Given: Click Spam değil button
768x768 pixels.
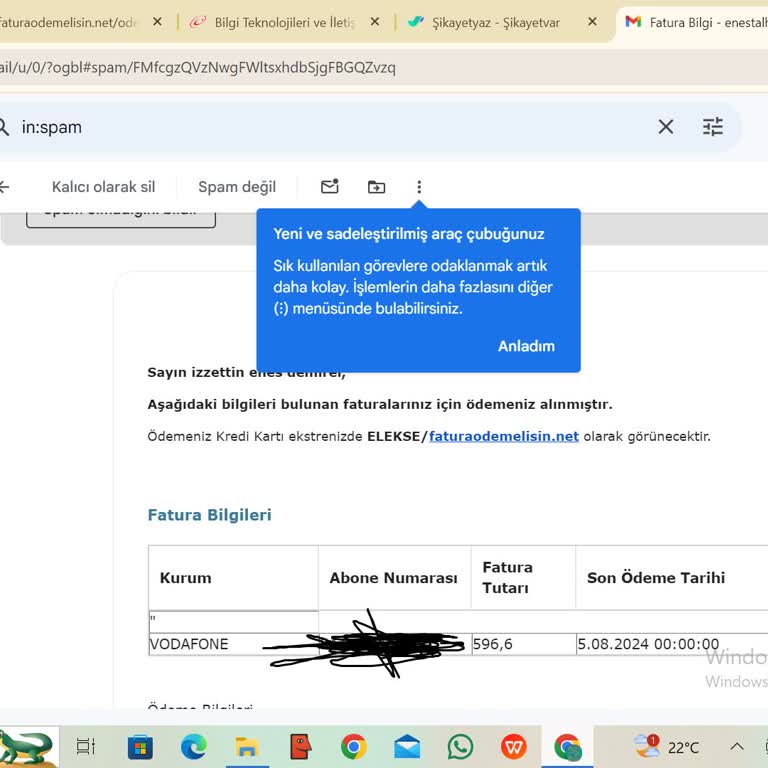Looking at the screenshot, I should [x=237, y=187].
